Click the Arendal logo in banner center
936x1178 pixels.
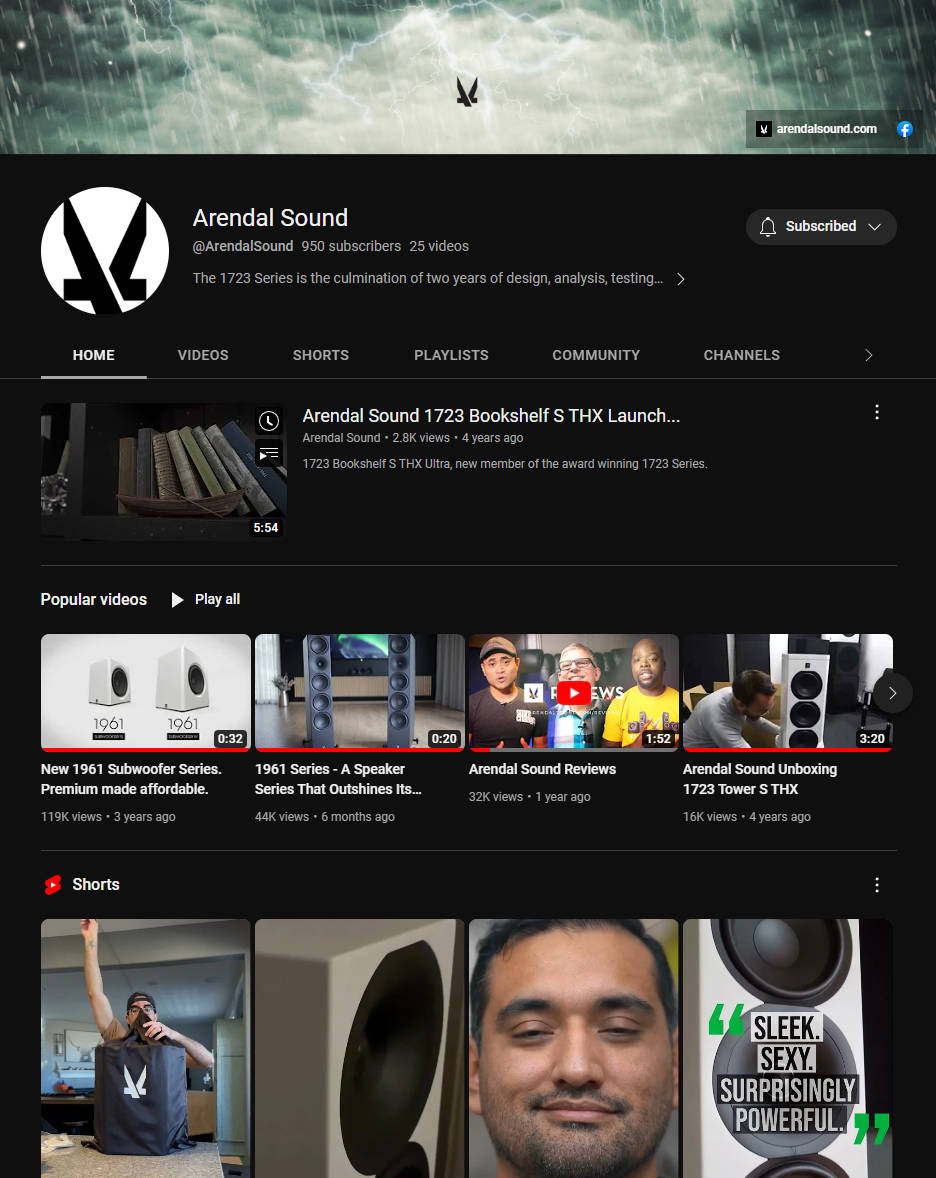tap(467, 92)
